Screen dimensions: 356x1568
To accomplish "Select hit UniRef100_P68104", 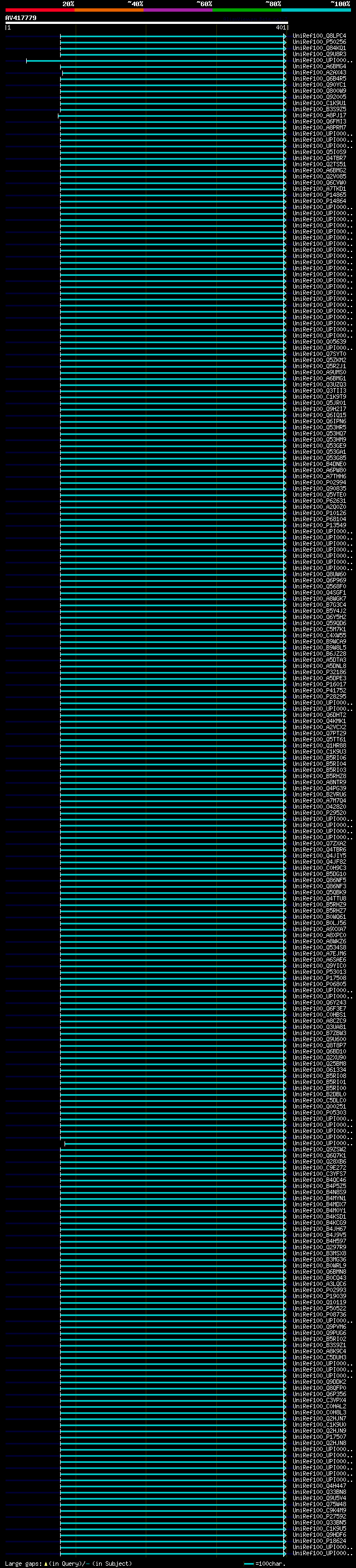I will [x=319, y=519].
